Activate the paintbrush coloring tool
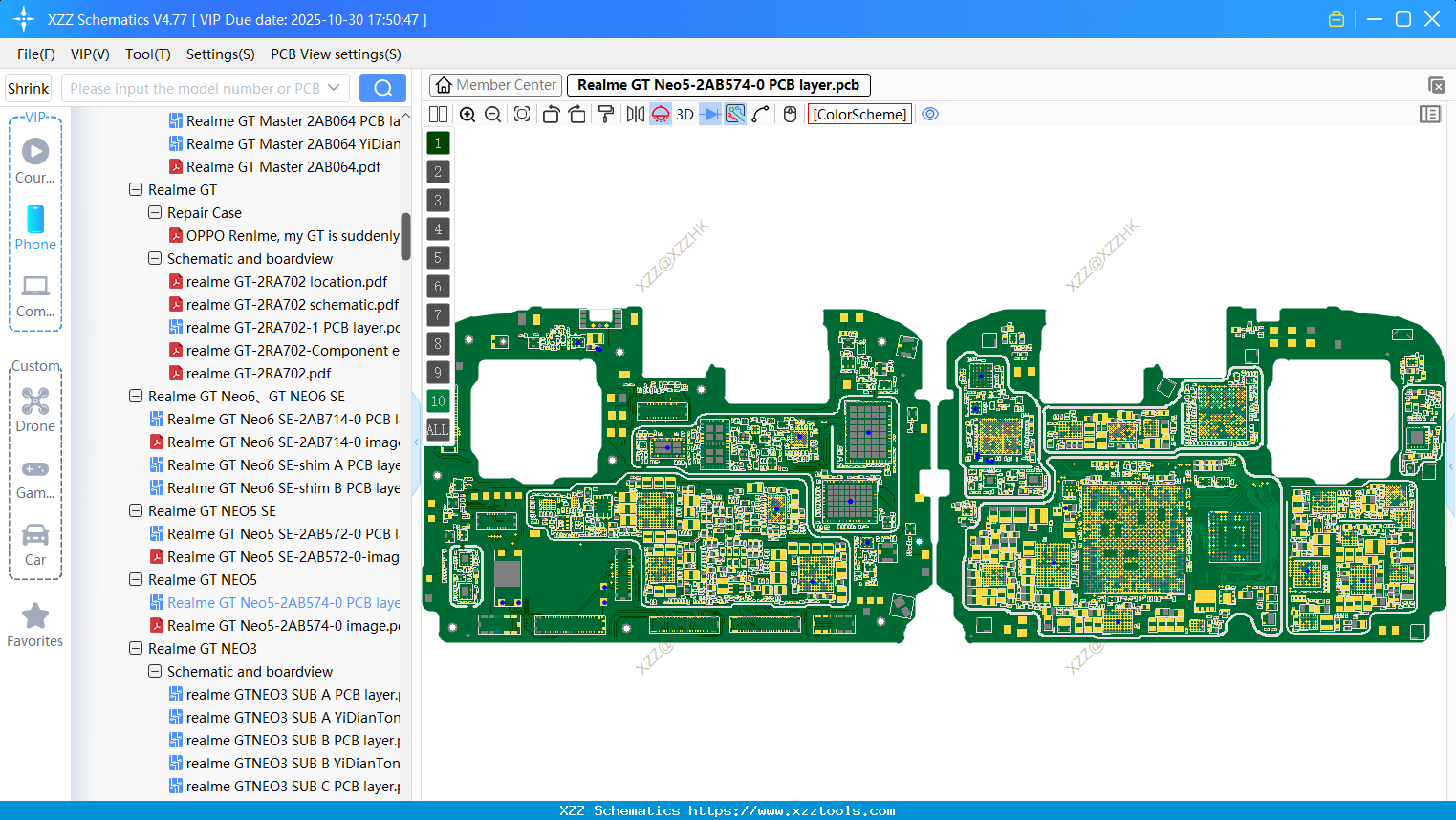 click(606, 114)
